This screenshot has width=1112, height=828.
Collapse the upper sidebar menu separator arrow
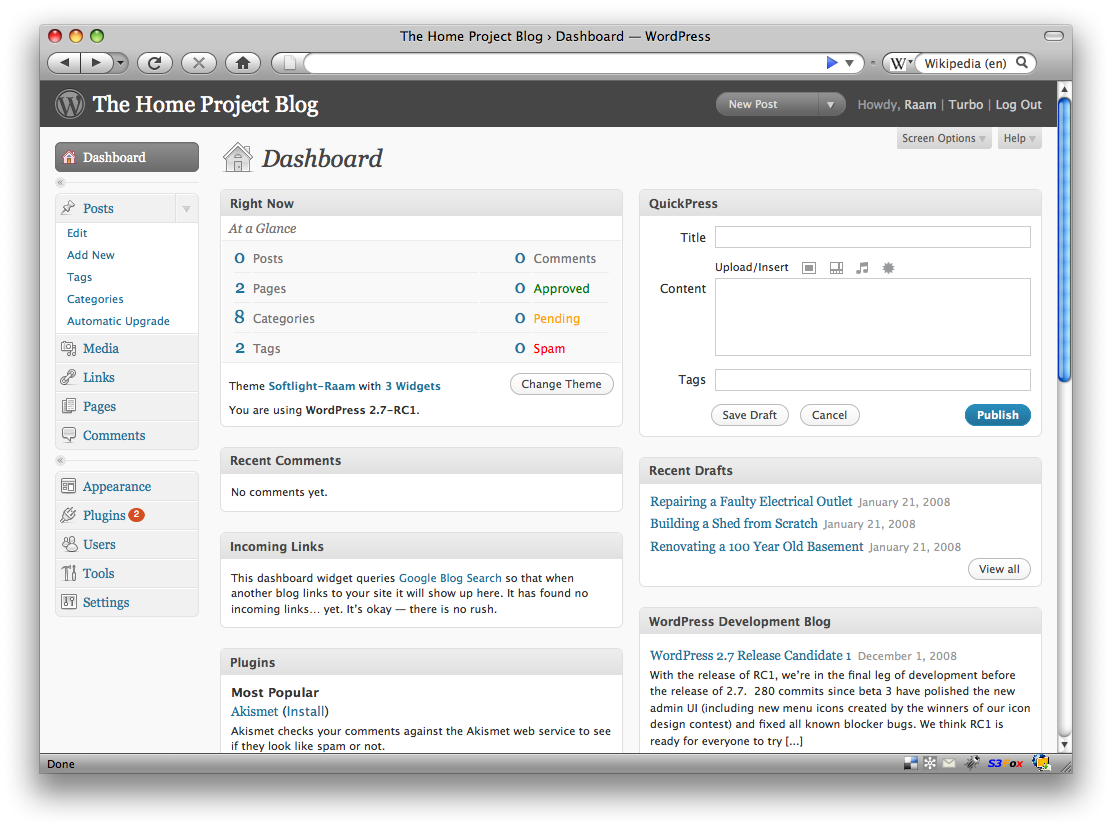pyautogui.click(x=60, y=183)
